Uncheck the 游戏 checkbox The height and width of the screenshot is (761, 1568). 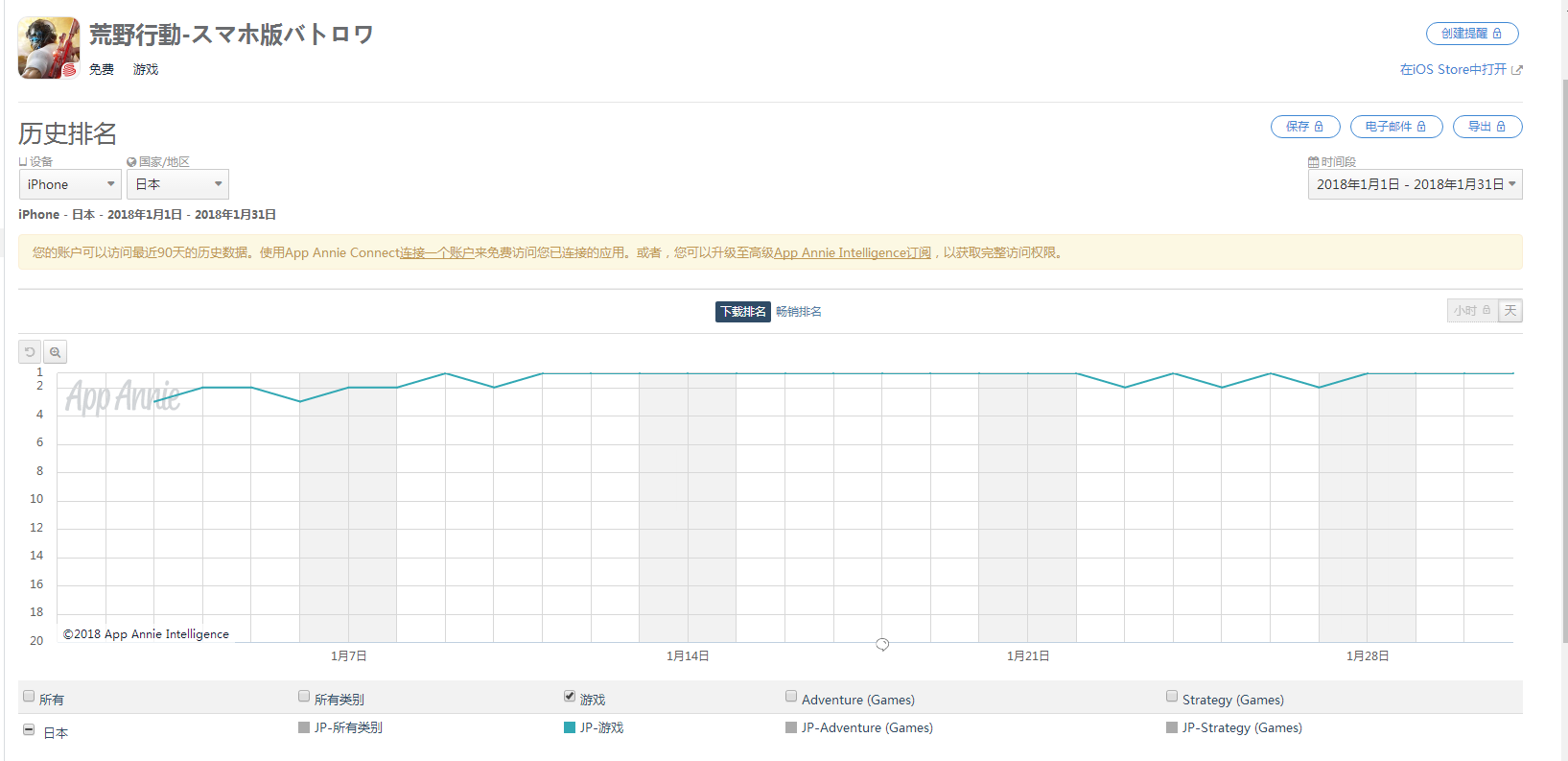(570, 697)
